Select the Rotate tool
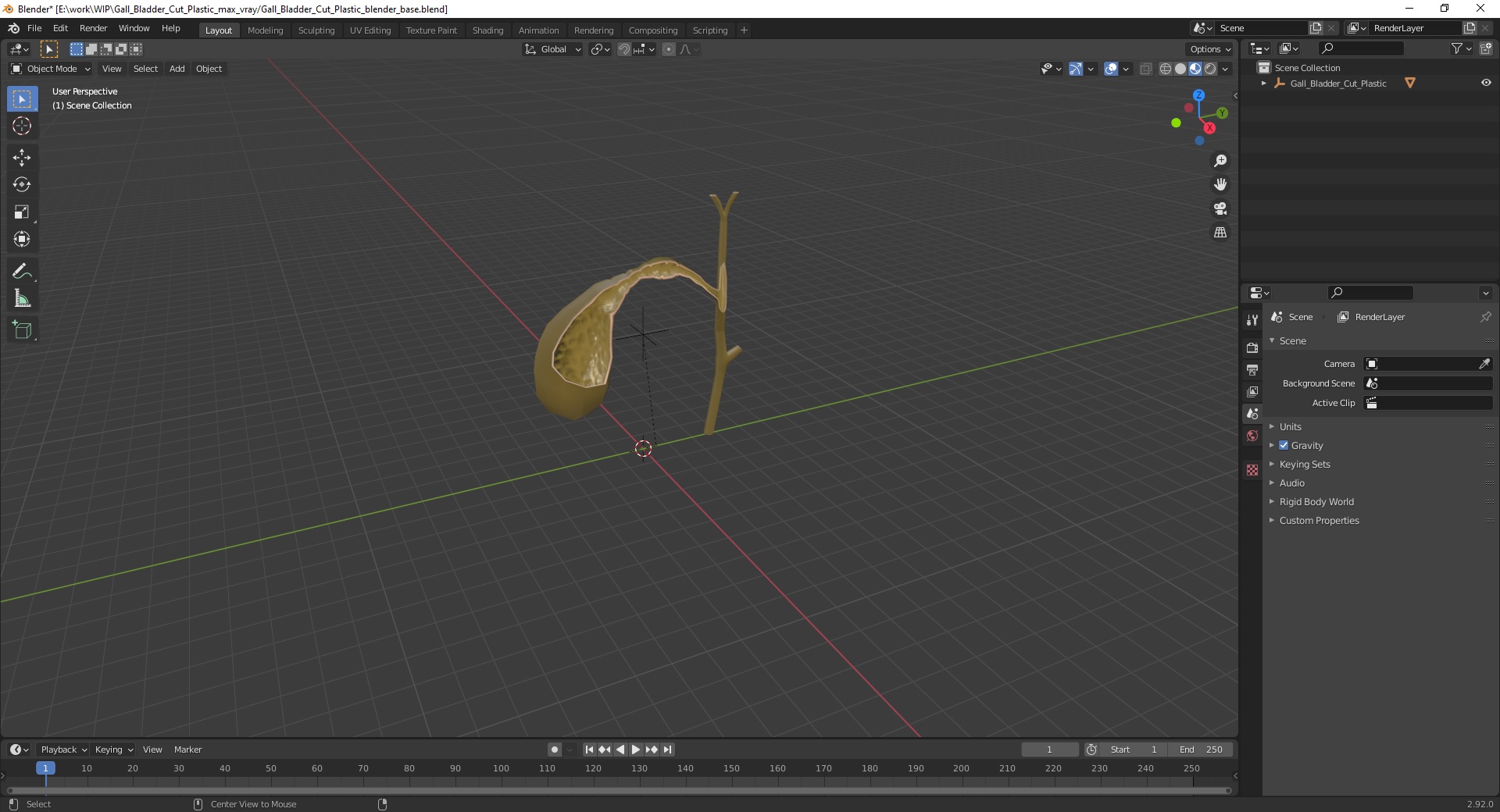Viewport: 1500px width, 812px height. pyautogui.click(x=22, y=185)
